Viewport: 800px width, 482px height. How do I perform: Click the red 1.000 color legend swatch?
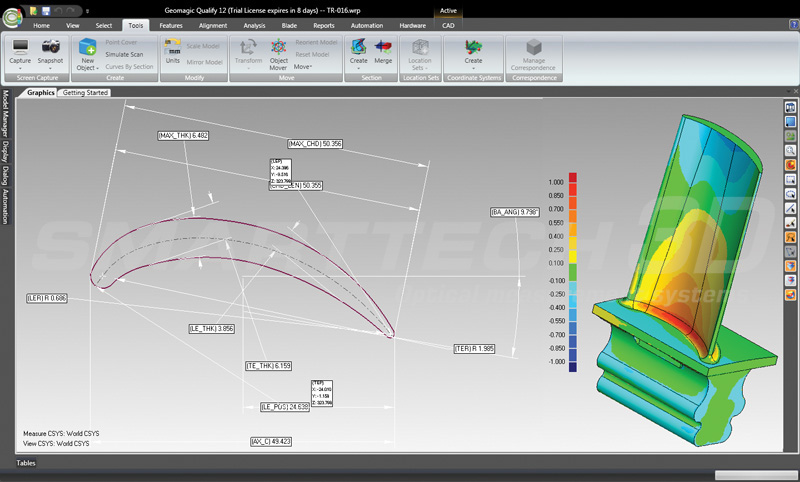tap(573, 177)
